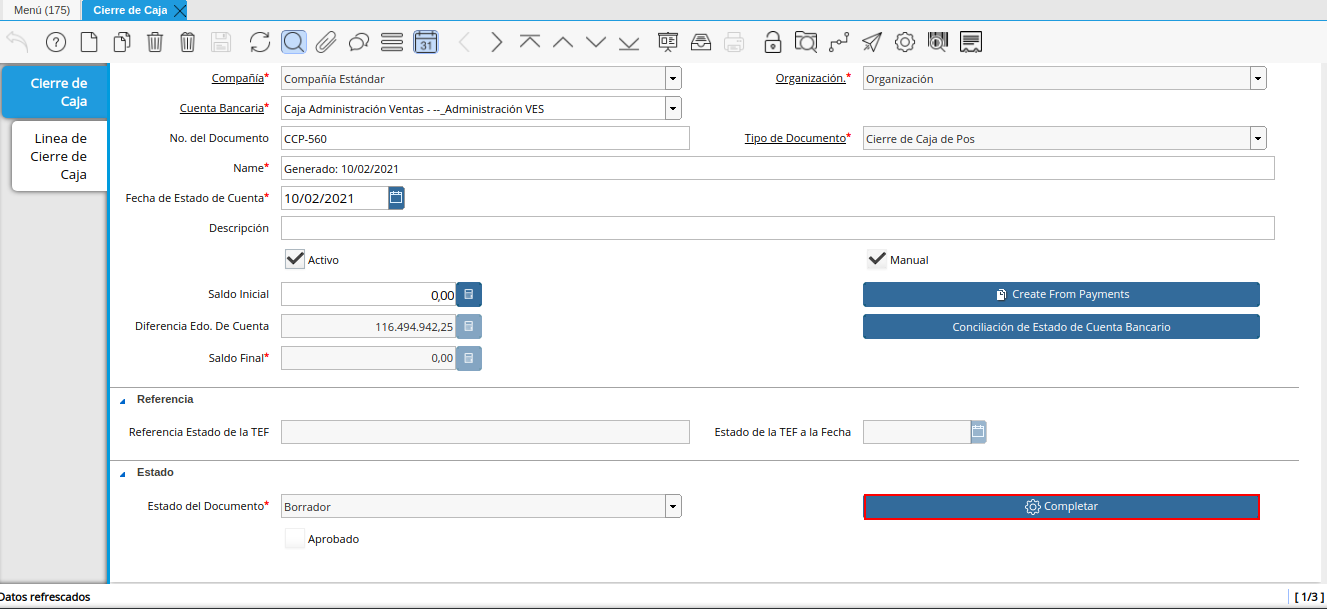Go to next record with the right arrow
This screenshot has width=1327, height=609.
(497, 42)
